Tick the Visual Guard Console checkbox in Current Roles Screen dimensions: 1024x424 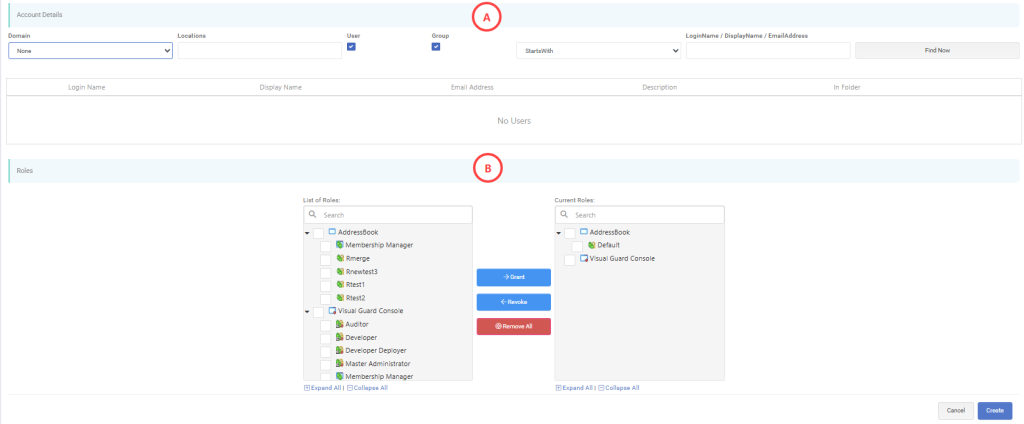[x=570, y=260]
